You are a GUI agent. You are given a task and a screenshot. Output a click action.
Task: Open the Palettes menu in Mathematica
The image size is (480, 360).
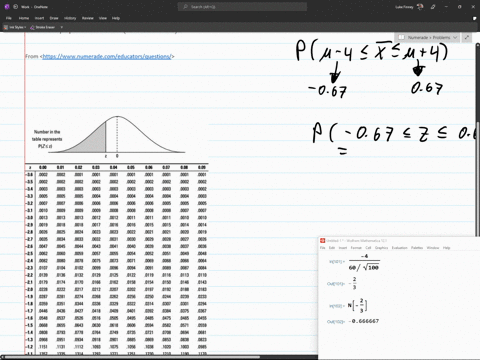pos(417,248)
